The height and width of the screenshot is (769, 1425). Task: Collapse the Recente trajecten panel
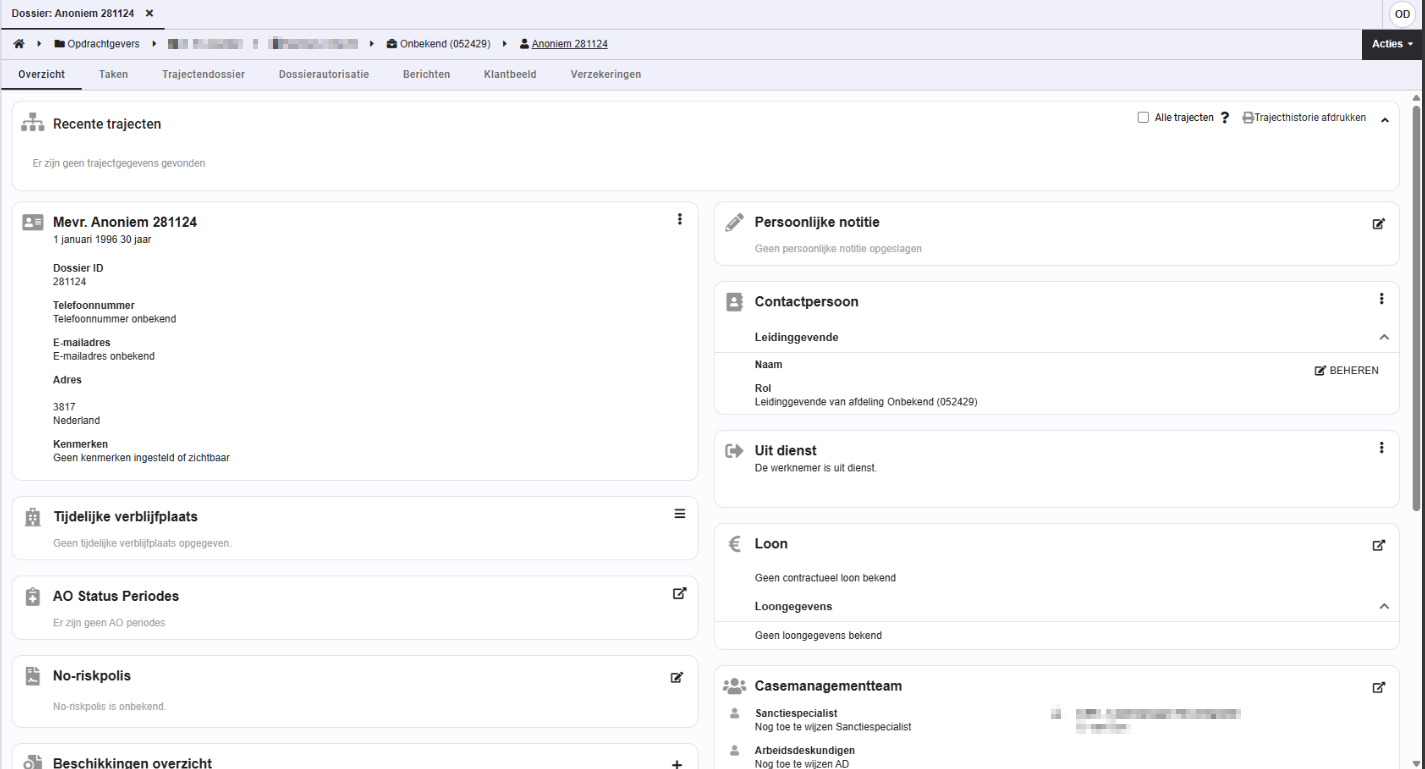[1385, 120]
